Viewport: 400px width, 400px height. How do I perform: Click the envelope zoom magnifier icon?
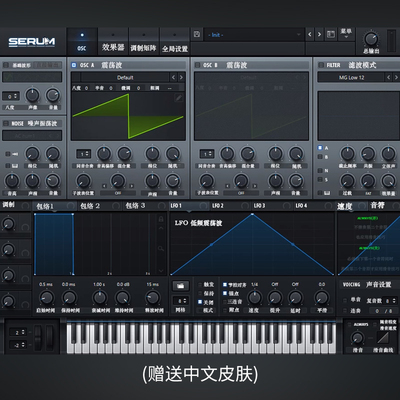161,248
